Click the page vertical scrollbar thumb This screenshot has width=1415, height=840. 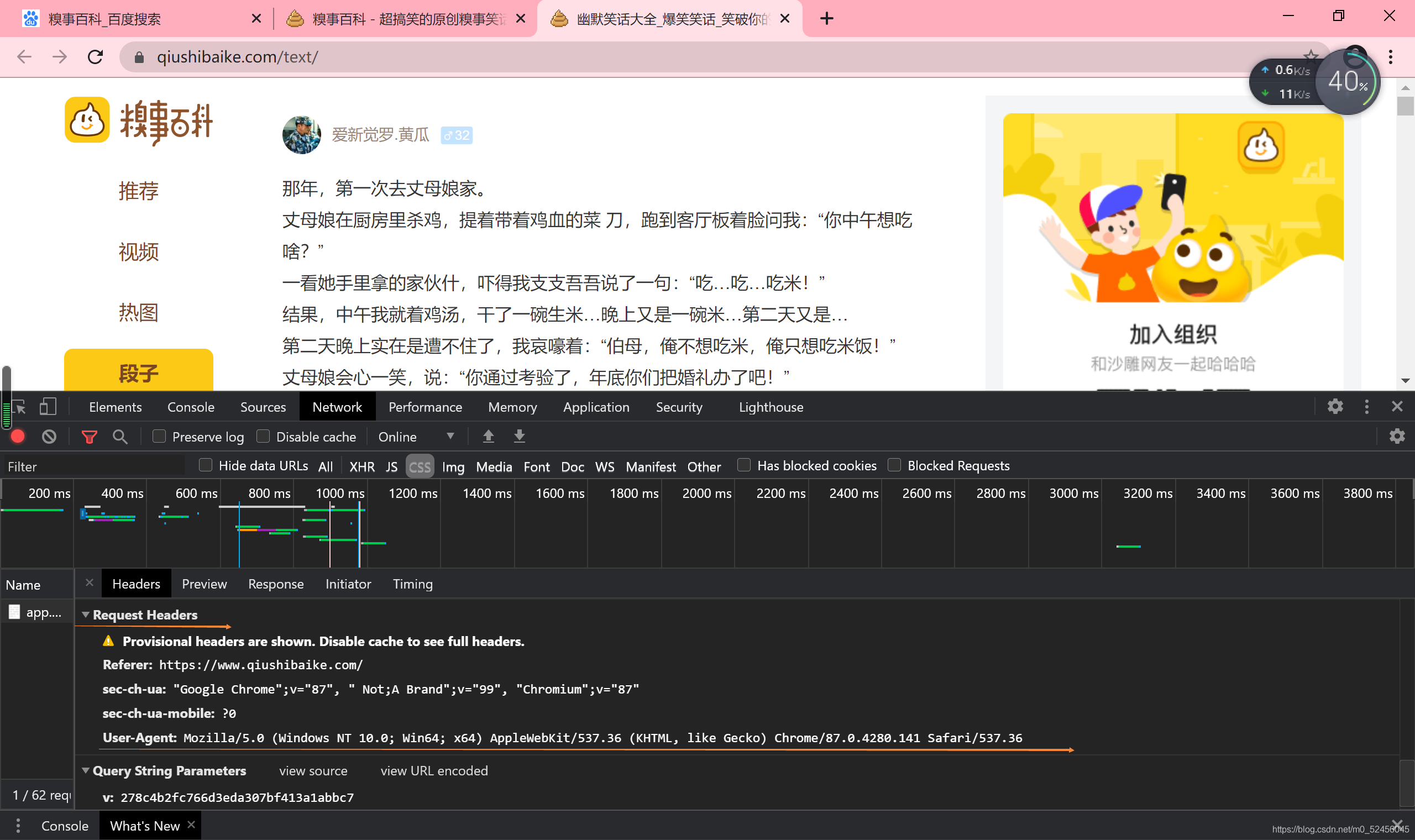[x=1405, y=106]
